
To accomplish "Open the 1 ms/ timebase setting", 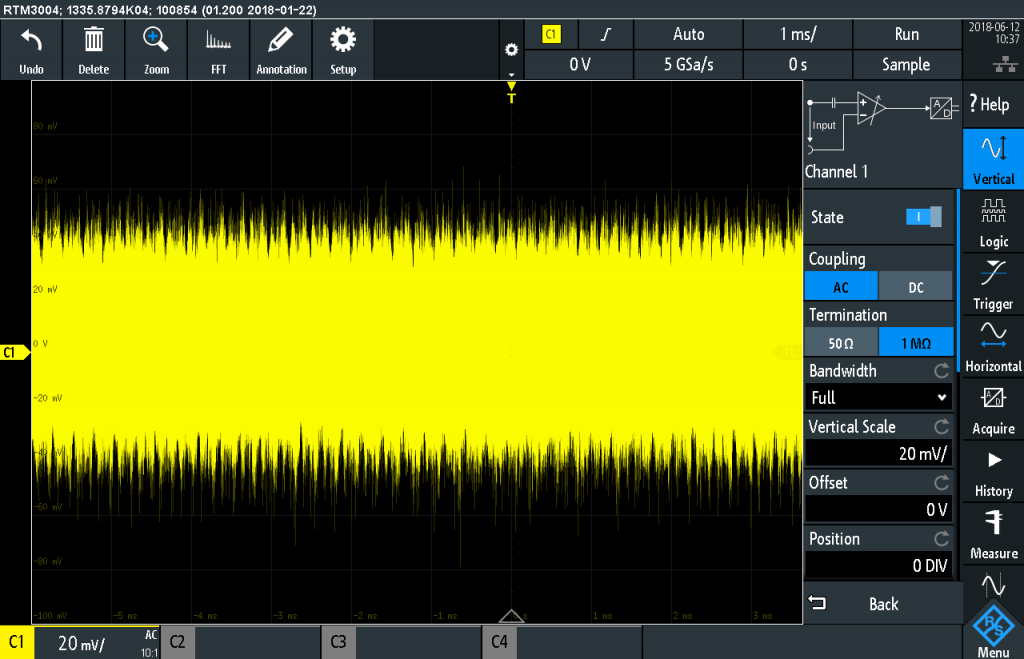I will point(798,34).
